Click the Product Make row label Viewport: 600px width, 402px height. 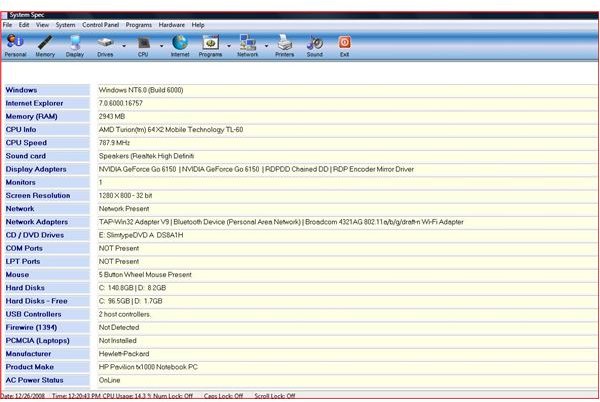[x=29, y=367]
